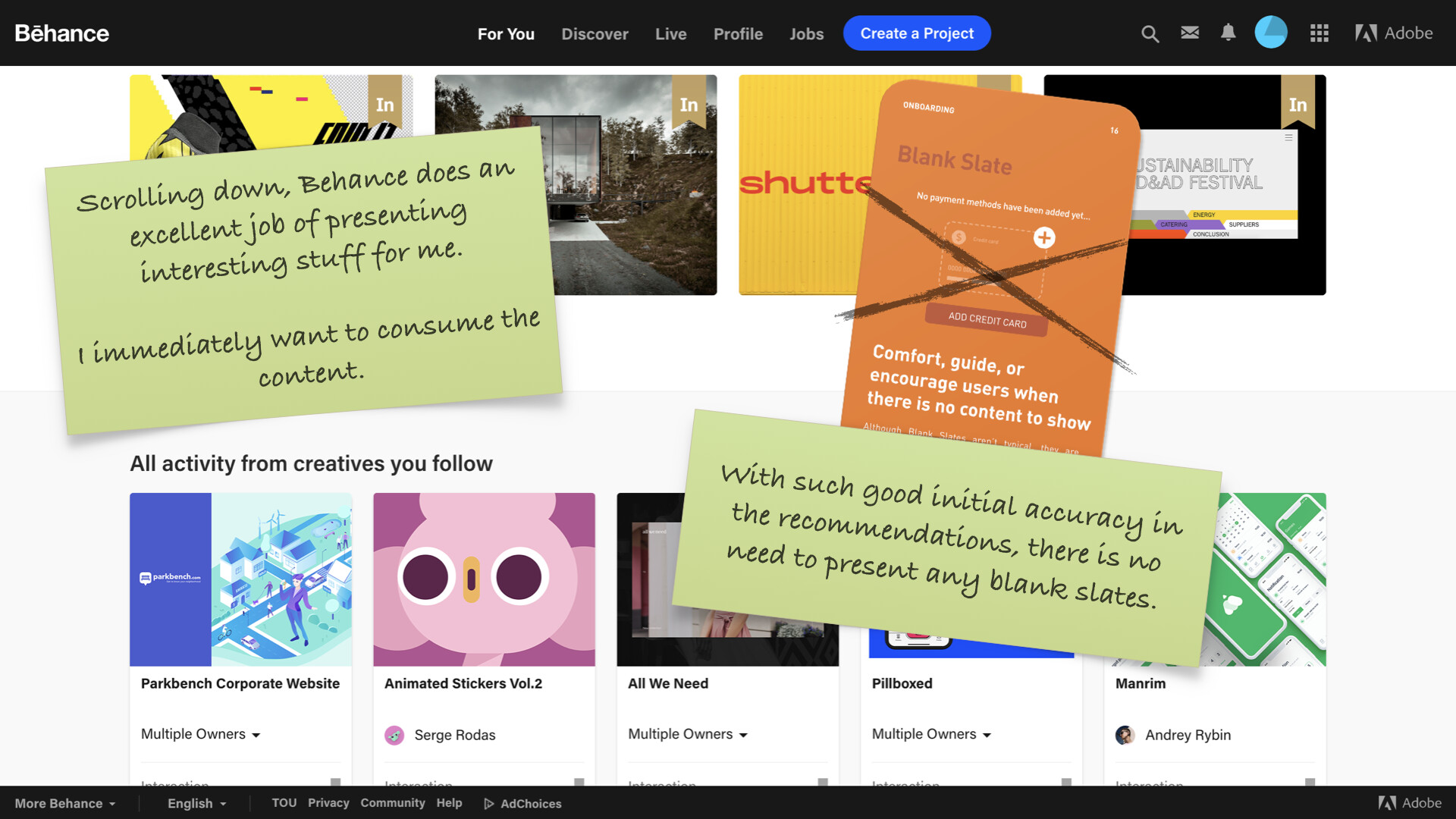Open the search magnifier icon
Screen dimensions: 1456x819
coord(1150,33)
